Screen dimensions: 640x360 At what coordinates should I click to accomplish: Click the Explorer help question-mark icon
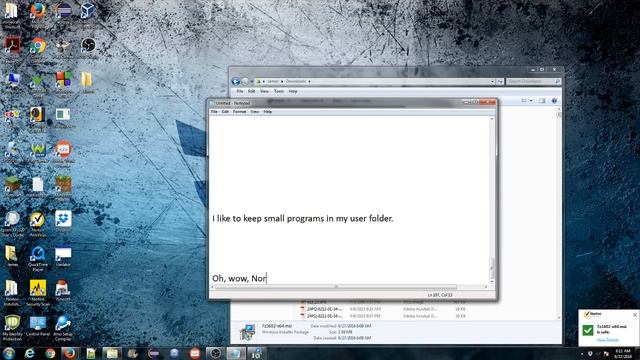coord(554,100)
